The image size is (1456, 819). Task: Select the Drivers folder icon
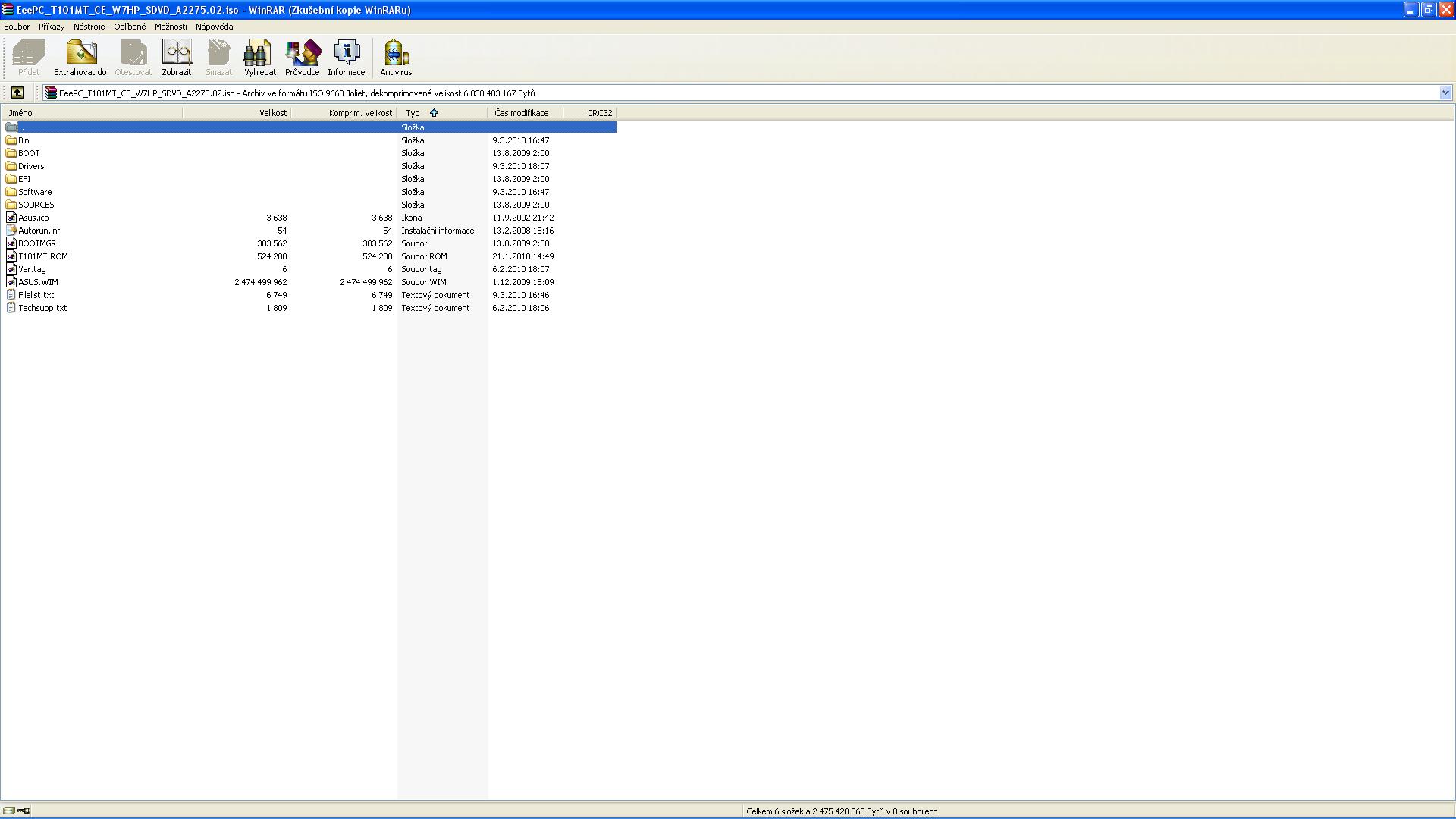[11, 166]
